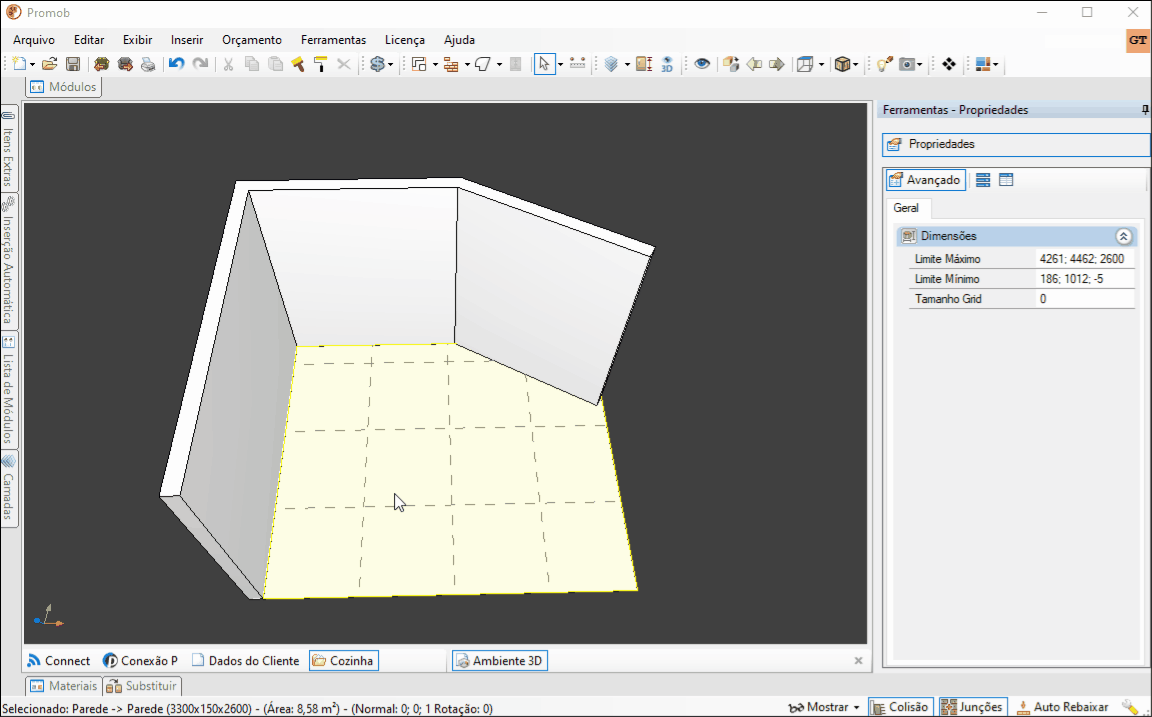
Task: Open the Materiais tab
Action: coord(64,686)
